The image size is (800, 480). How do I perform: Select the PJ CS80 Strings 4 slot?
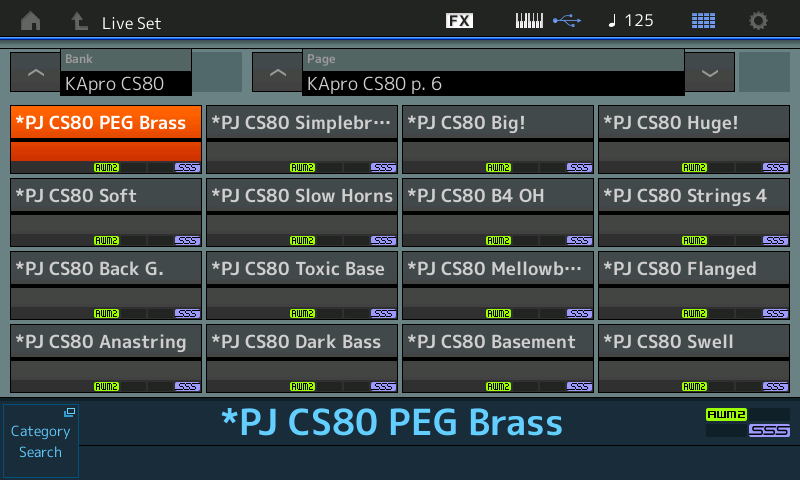click(x=694, y=212)
